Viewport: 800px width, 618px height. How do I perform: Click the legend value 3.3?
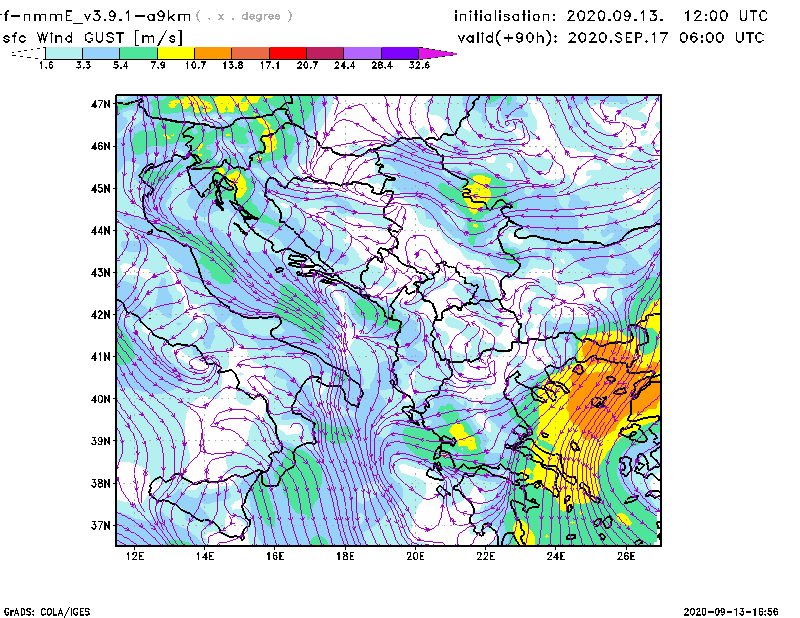point(83,65)
